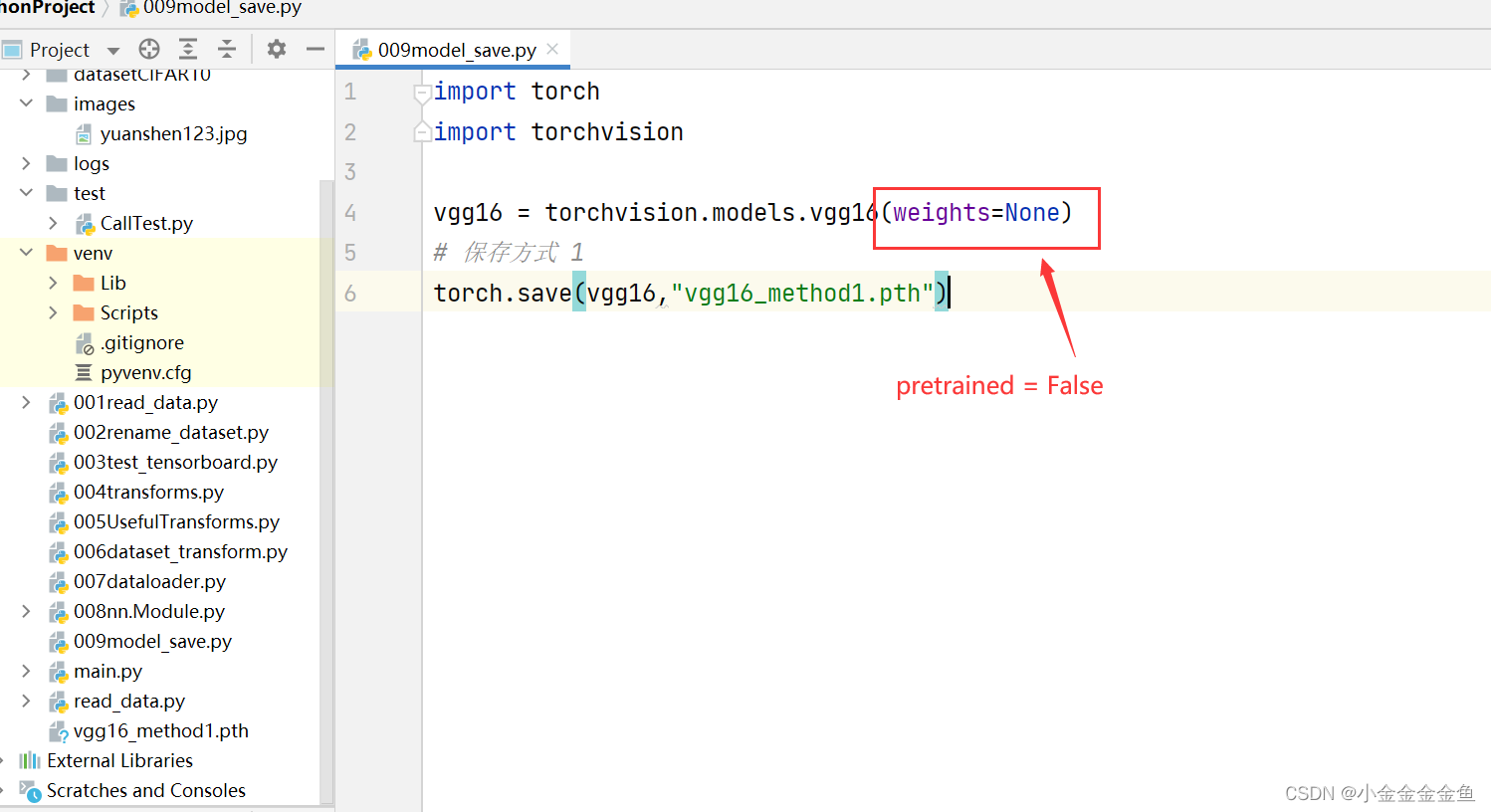Click line number 4 in gutter
The height and width of the screenshot is (812, 1491).
(350, 212)
